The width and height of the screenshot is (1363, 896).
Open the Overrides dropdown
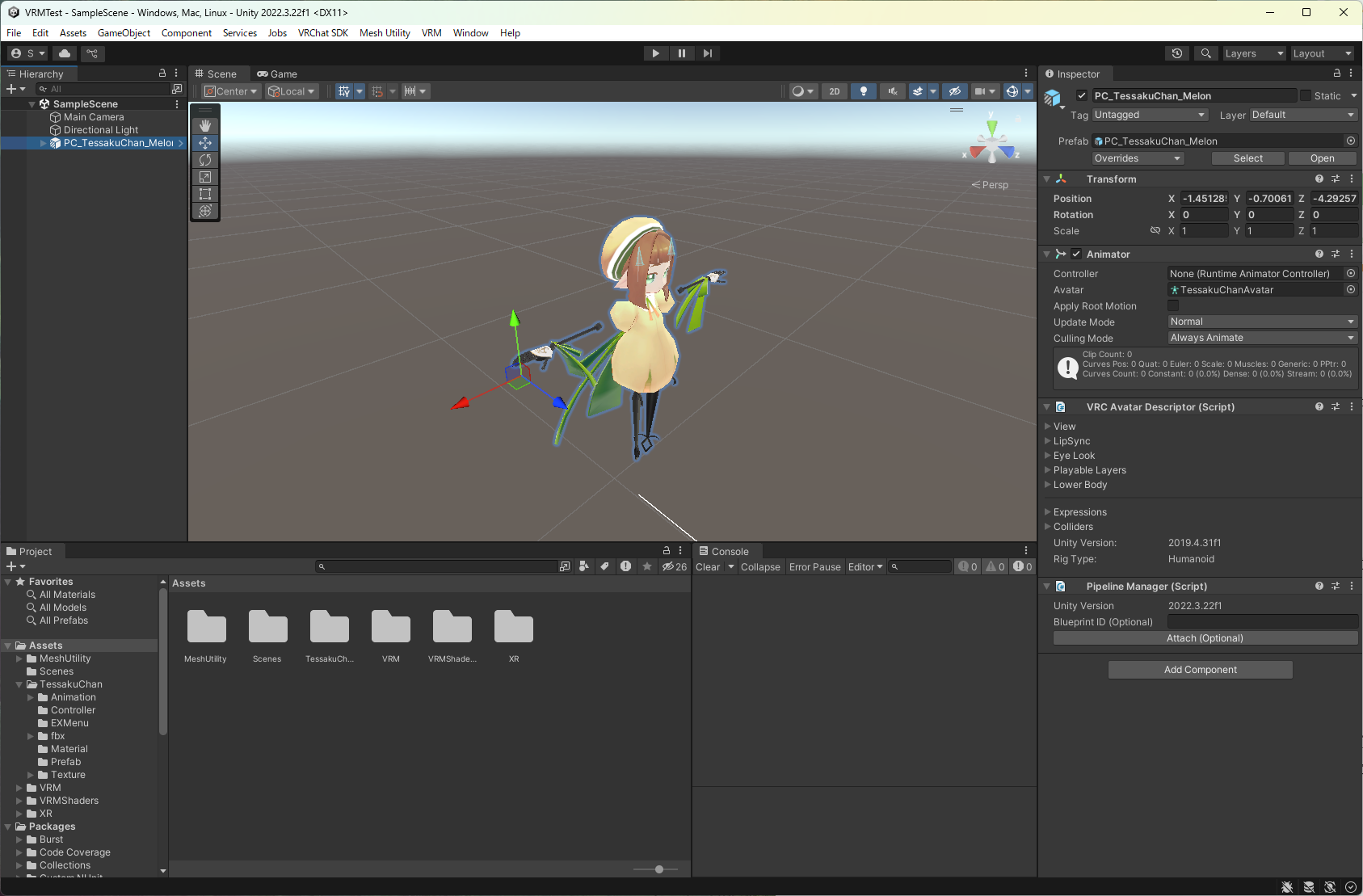click(1138, 158)
